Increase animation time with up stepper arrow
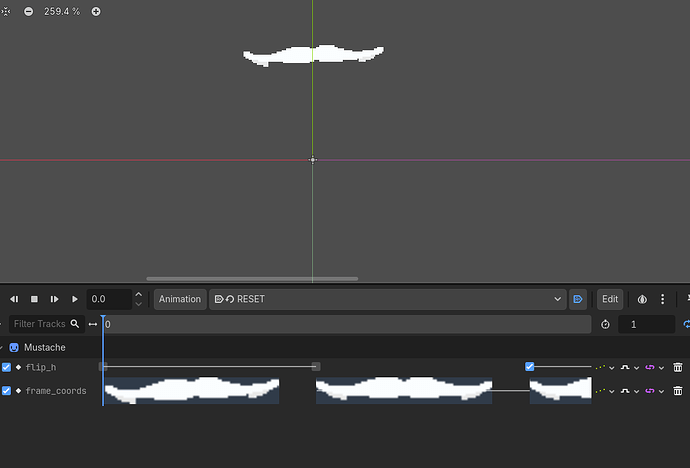690x468 pixels. pyautogui.click(x=139, y=294)
